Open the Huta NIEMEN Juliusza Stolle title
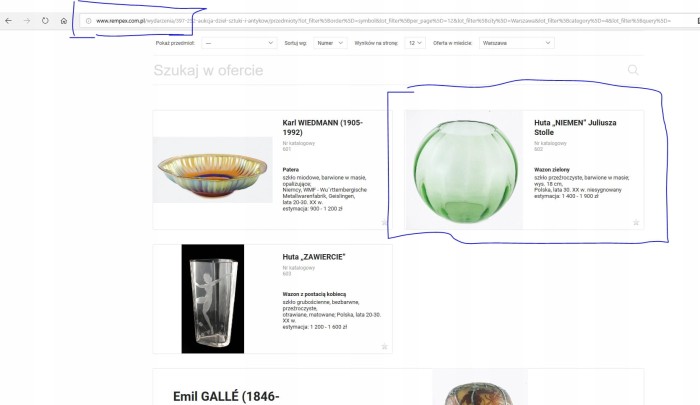This screenshot has height=405, width=700. point(575,127)
